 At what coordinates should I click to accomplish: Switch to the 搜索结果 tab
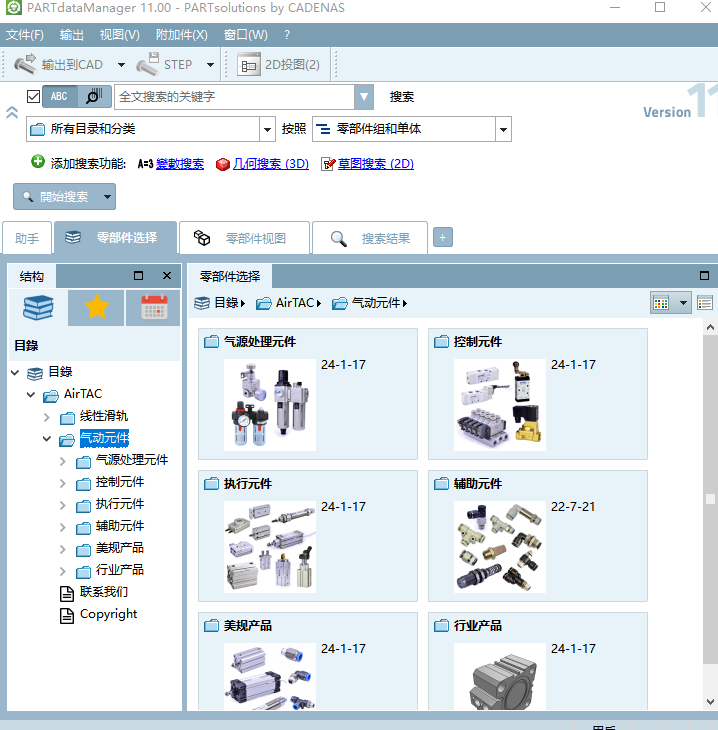tap(370, 238)
